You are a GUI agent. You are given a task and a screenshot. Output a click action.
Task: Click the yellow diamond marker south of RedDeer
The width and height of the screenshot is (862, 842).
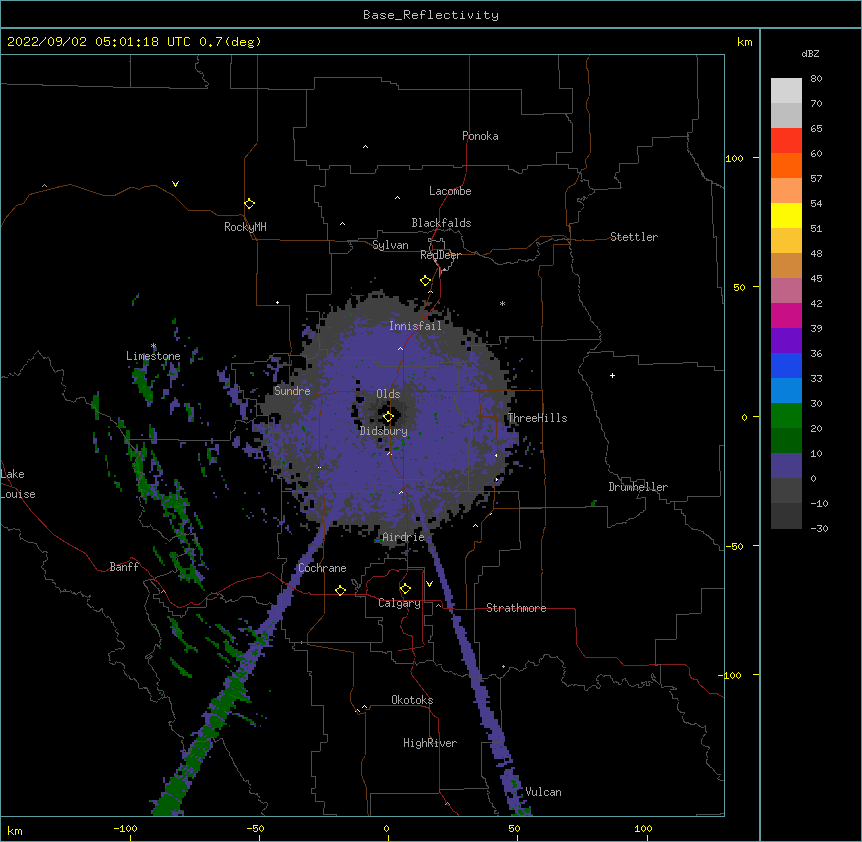425,281
